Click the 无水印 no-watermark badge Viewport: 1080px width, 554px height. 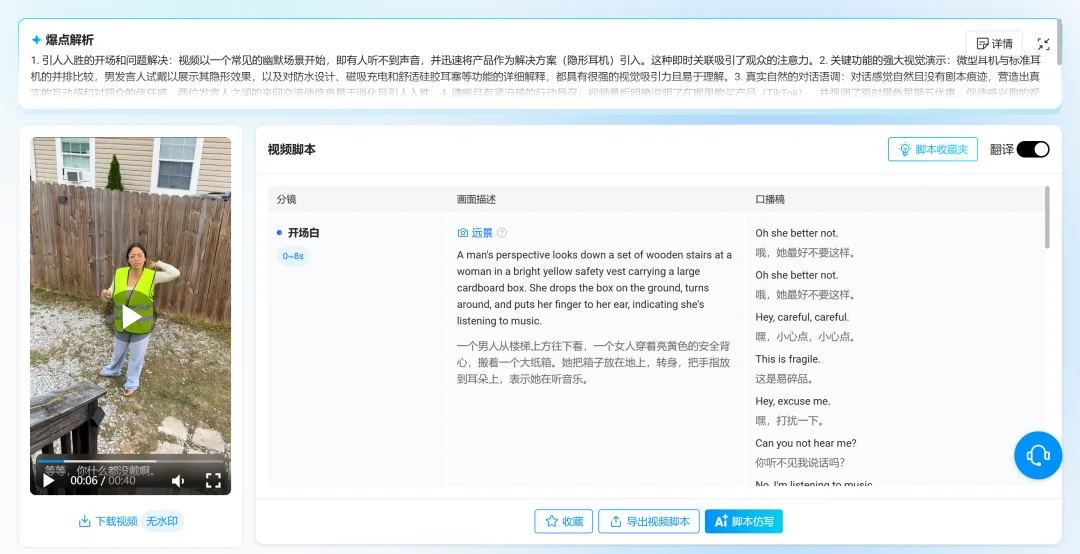tap(162, 521)
